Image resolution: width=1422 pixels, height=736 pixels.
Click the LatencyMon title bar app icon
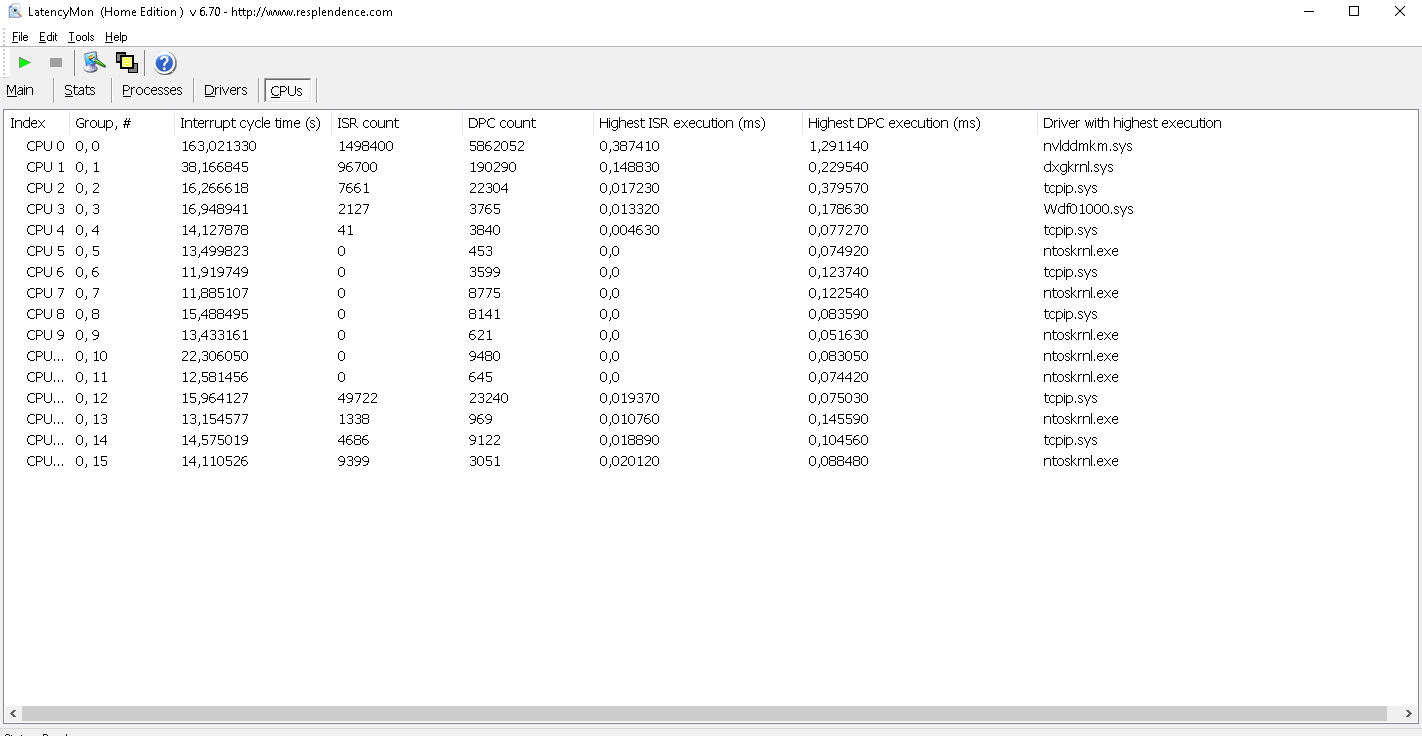(x=15, y=12)
